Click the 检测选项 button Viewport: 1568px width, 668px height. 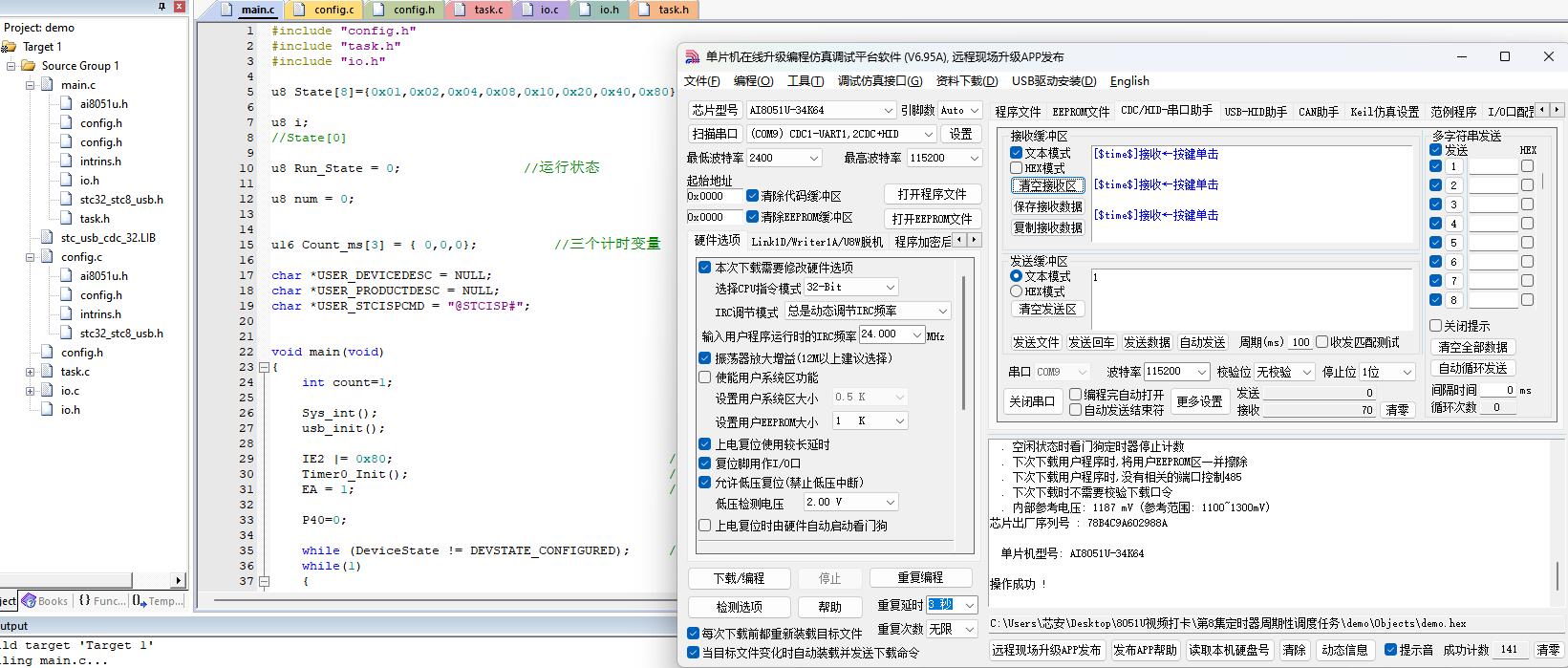(740, 607)
